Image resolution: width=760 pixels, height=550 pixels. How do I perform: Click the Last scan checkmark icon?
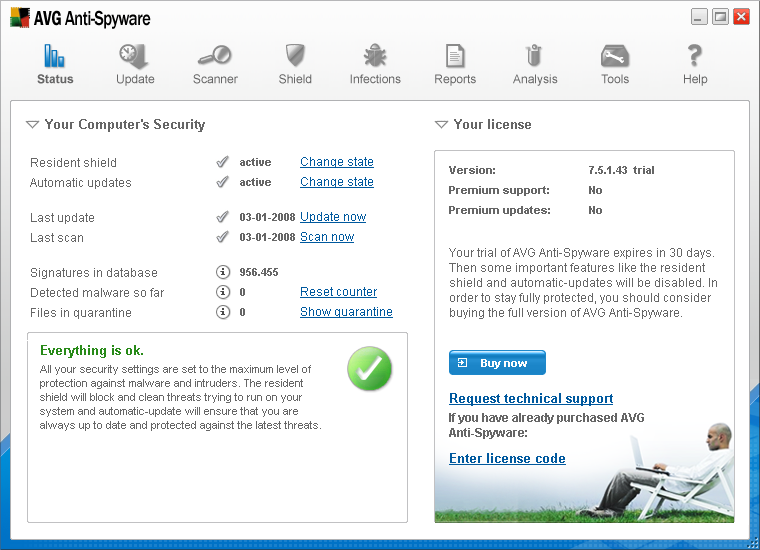222,237
